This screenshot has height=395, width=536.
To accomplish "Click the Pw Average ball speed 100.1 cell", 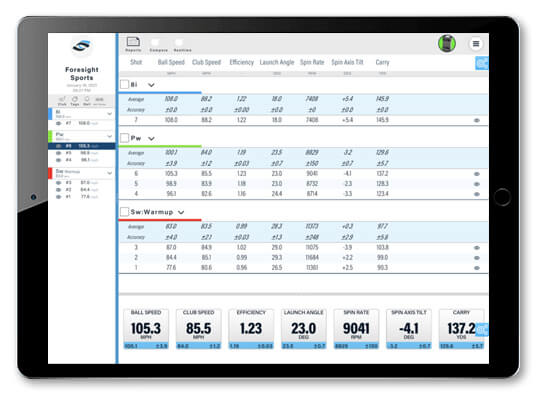I will click(x=171, y=152).
